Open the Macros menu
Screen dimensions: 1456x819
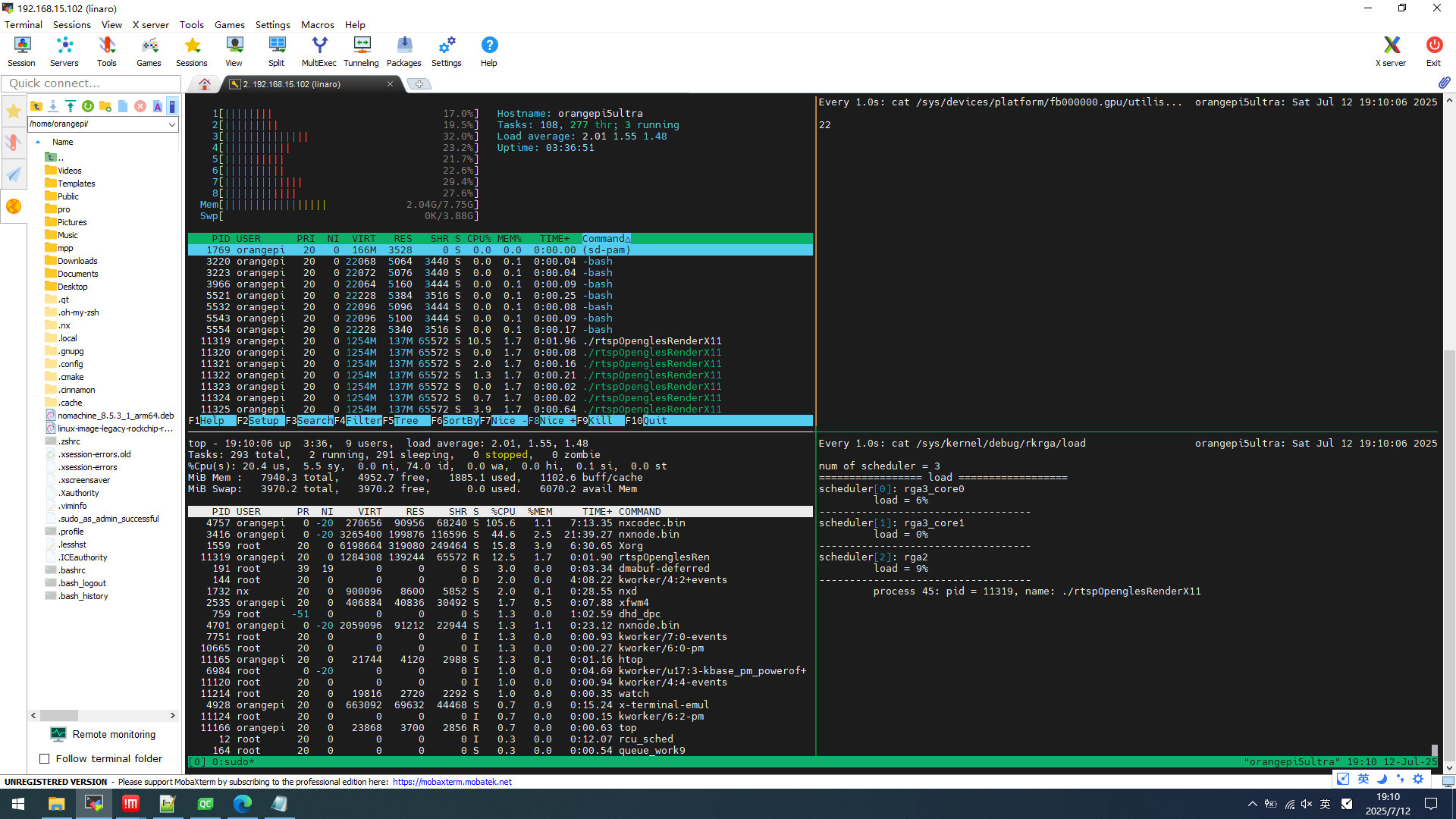(x=317, y=24)
